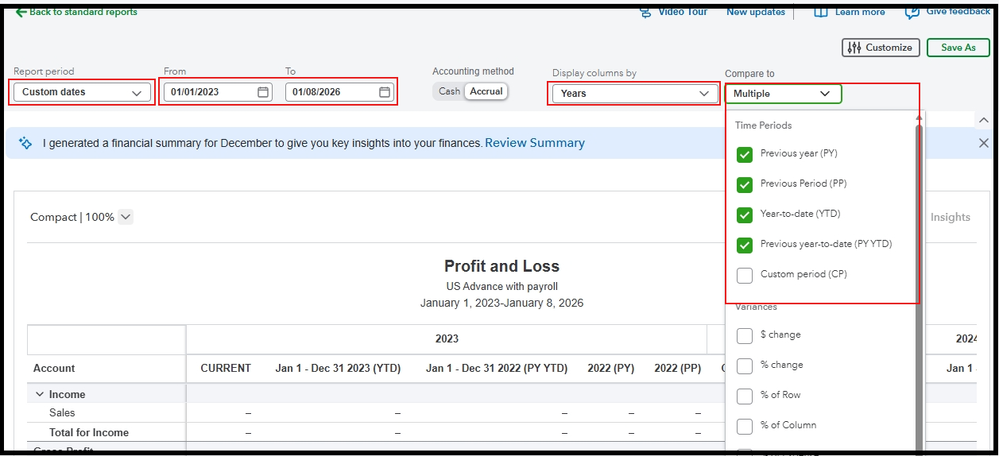Click the sparkle AI summary icon
Image resolution: width=999 pixels, height=456 pixels.
click(x=25, y=143)
